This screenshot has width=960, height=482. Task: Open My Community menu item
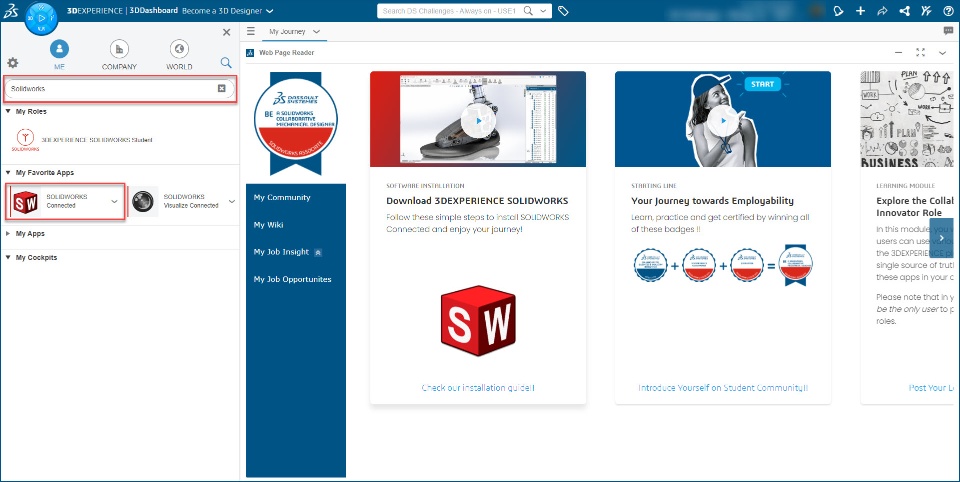point(282,197)
